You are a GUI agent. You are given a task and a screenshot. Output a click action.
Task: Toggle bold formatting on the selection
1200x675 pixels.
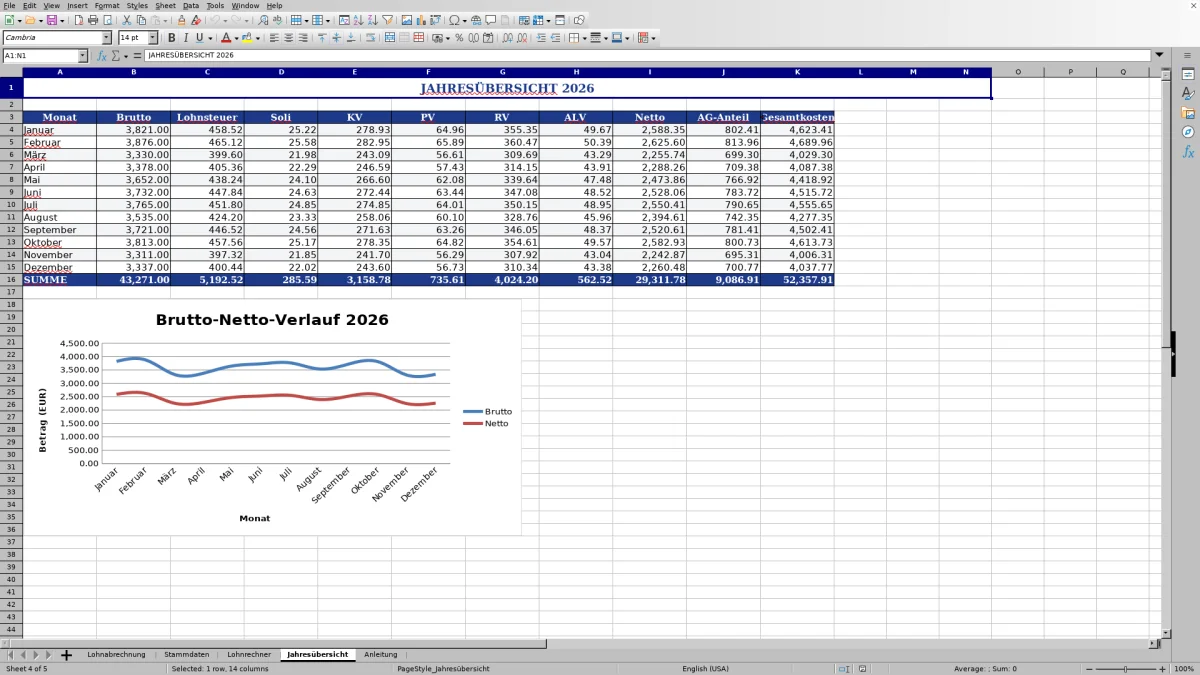[x=172, y=37]
